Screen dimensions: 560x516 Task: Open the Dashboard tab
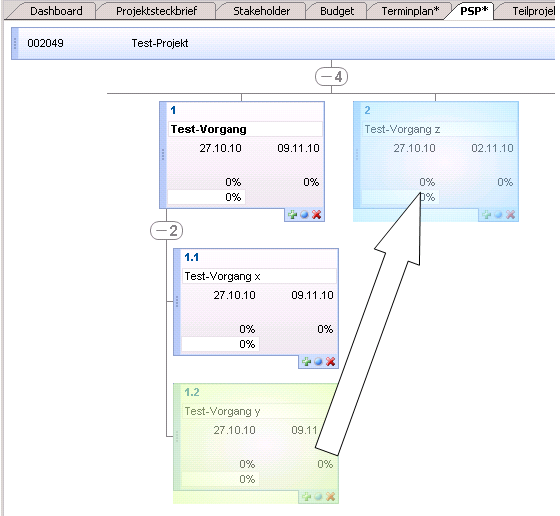click(x=56, y=11)
